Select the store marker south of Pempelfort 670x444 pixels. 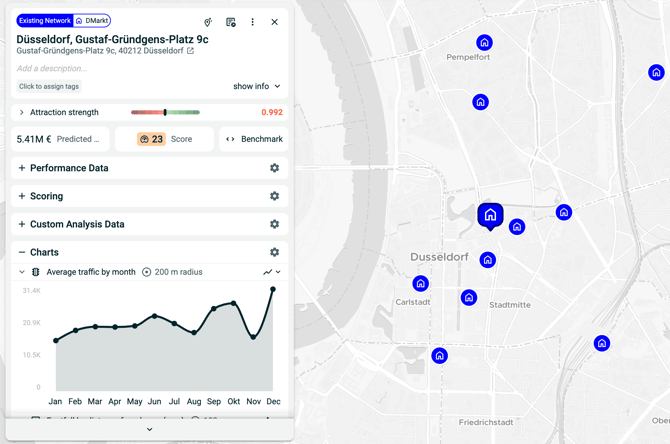480,102
